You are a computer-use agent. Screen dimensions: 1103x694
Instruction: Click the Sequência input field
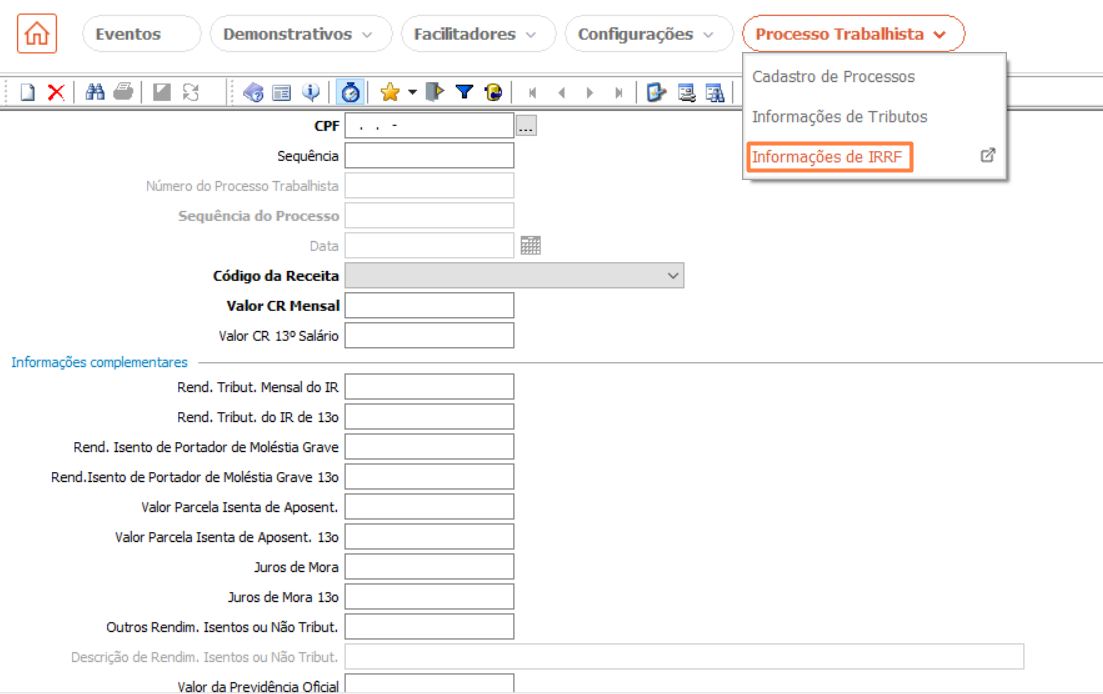pos(429,156)
